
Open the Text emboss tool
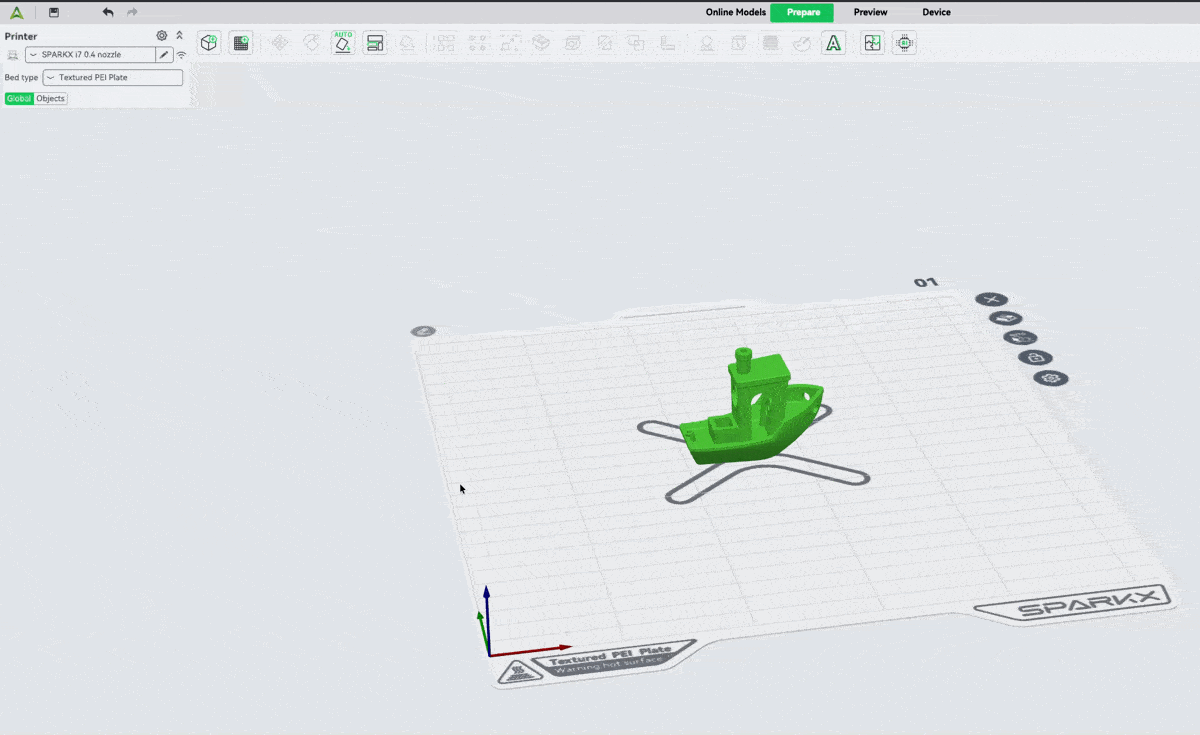pos(833,43)
